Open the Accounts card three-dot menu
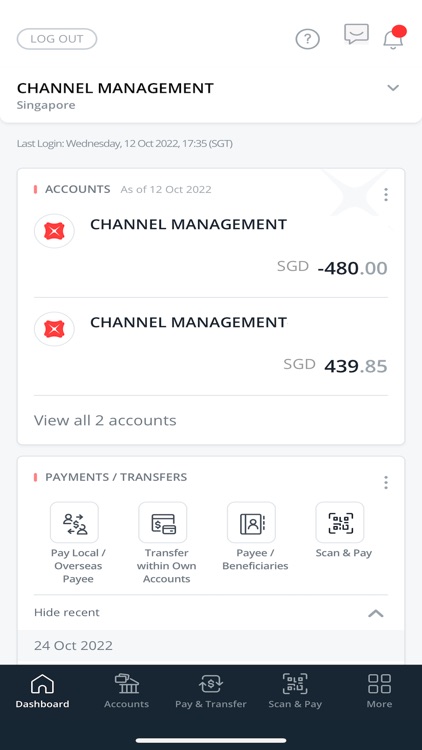The width and height of the screenshot is (422, 750). [386, 195]
